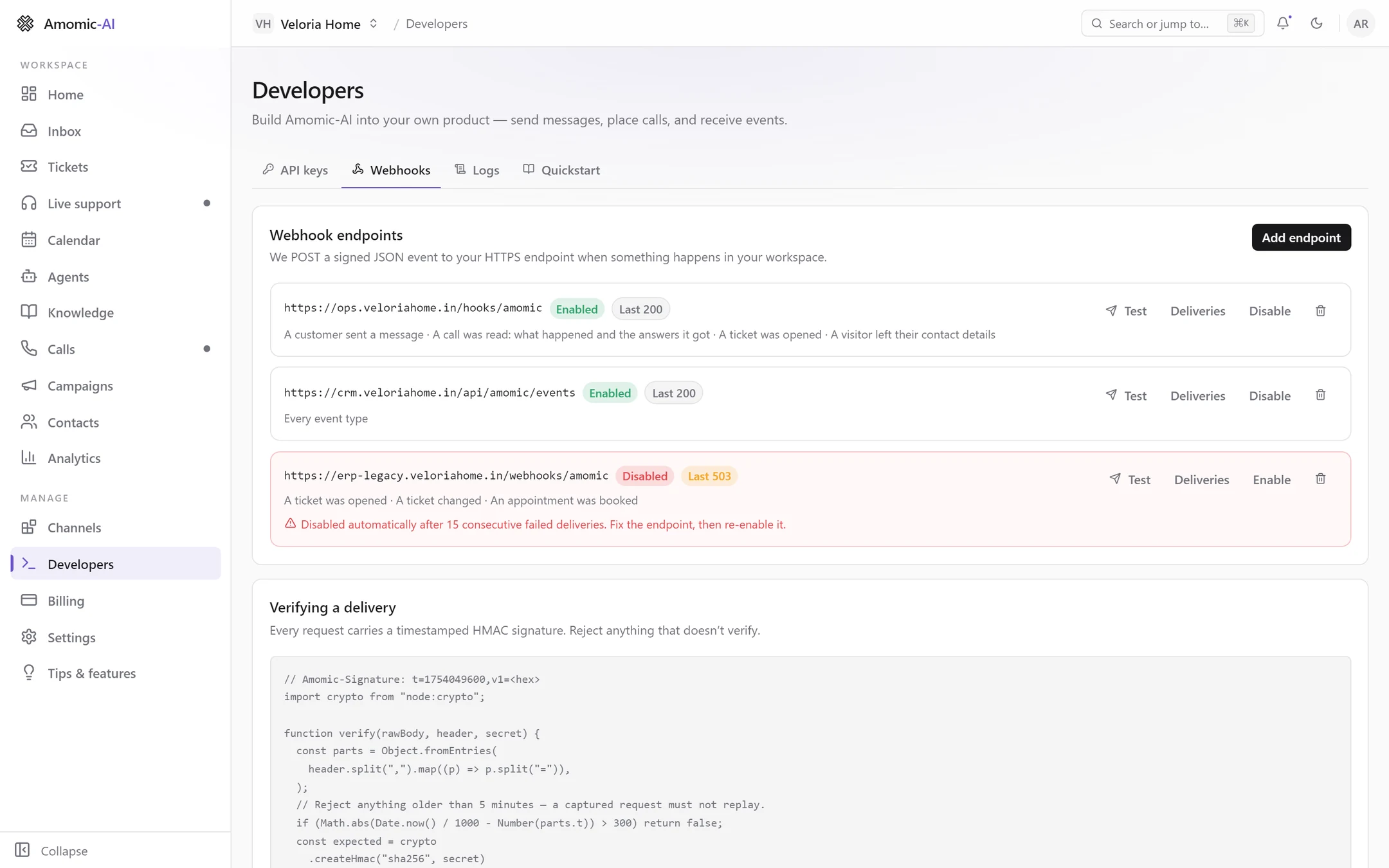Switch to the API keys tab
Image resolution: width=1389 pixels, height=868 pixels.
(x=295, y=170)
